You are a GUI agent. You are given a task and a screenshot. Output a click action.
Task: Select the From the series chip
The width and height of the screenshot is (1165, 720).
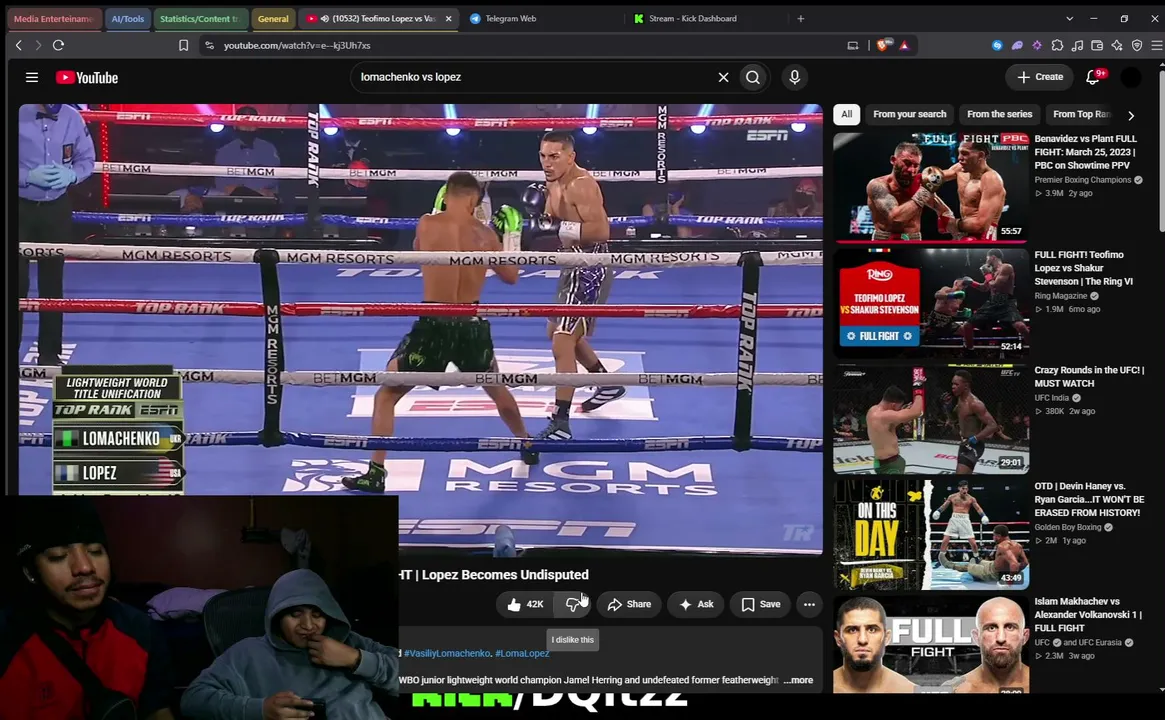(999, 114)
